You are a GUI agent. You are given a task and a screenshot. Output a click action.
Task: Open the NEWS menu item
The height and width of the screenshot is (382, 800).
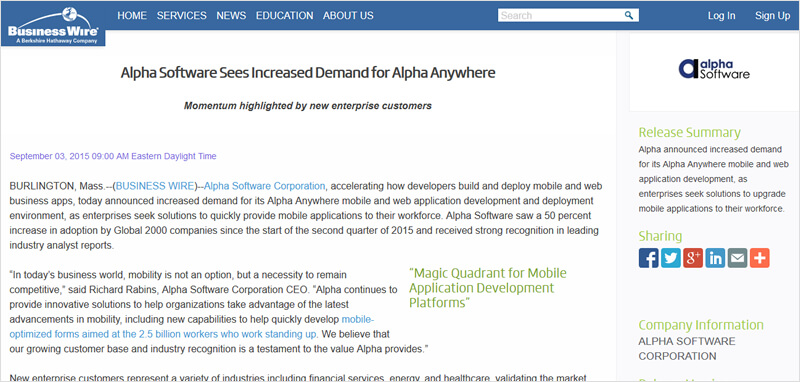tap(231, 15)
